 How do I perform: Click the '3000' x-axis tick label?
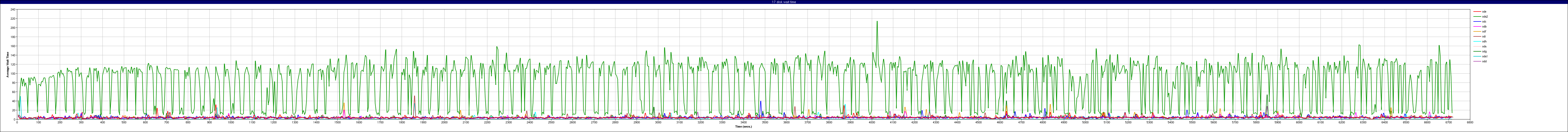coord(658,122)
